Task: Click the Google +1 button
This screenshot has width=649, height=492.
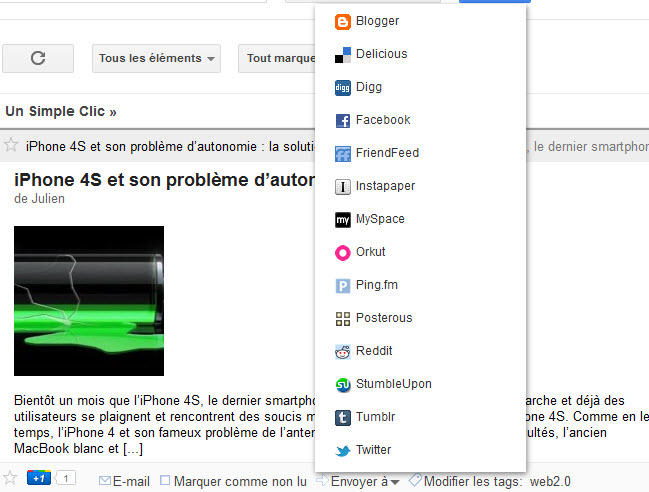Action: (39, 478)
